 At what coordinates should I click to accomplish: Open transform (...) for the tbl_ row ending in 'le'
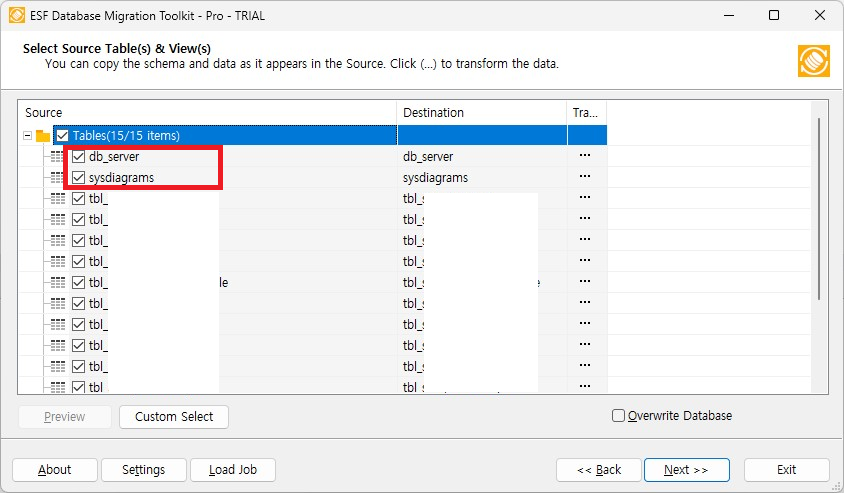point(585,281)
